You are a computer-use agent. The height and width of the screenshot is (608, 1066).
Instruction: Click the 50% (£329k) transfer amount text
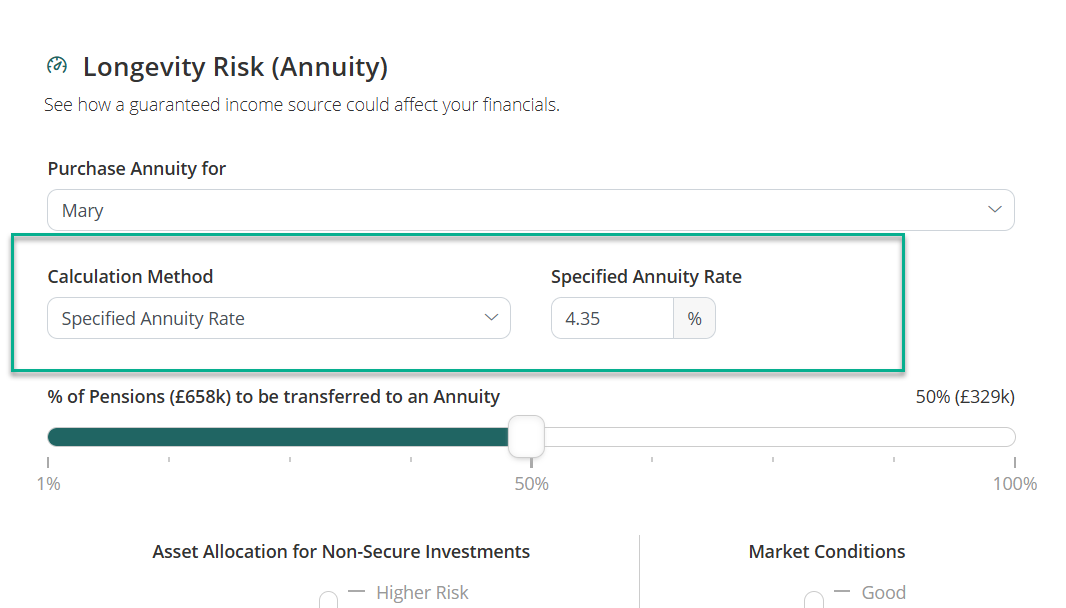click(964, 397)
